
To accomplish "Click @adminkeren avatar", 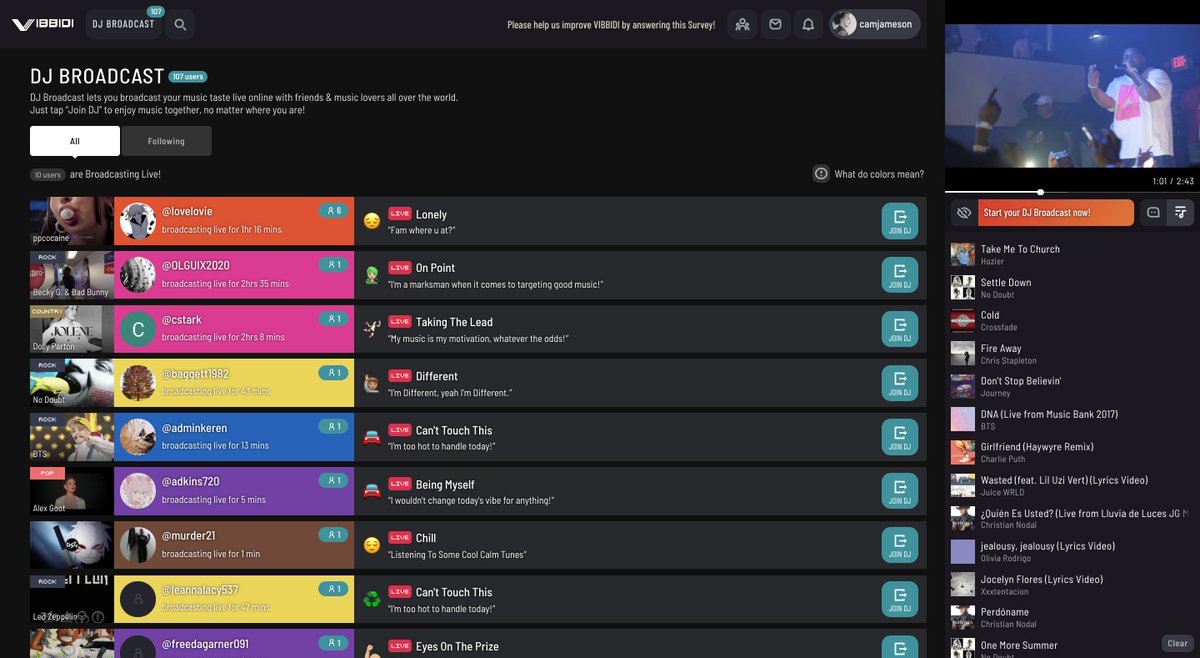I will (138, 437).
